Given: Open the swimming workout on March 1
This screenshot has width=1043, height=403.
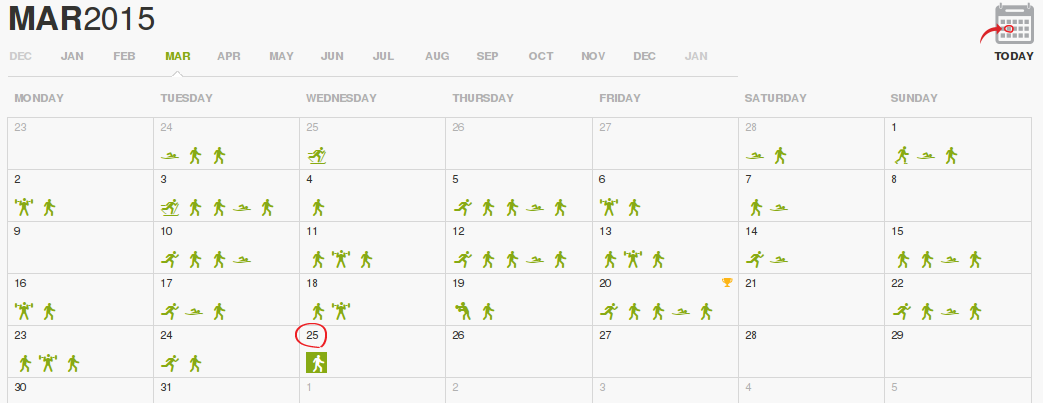Looking at the screenshot, I should tap(926, 156).
